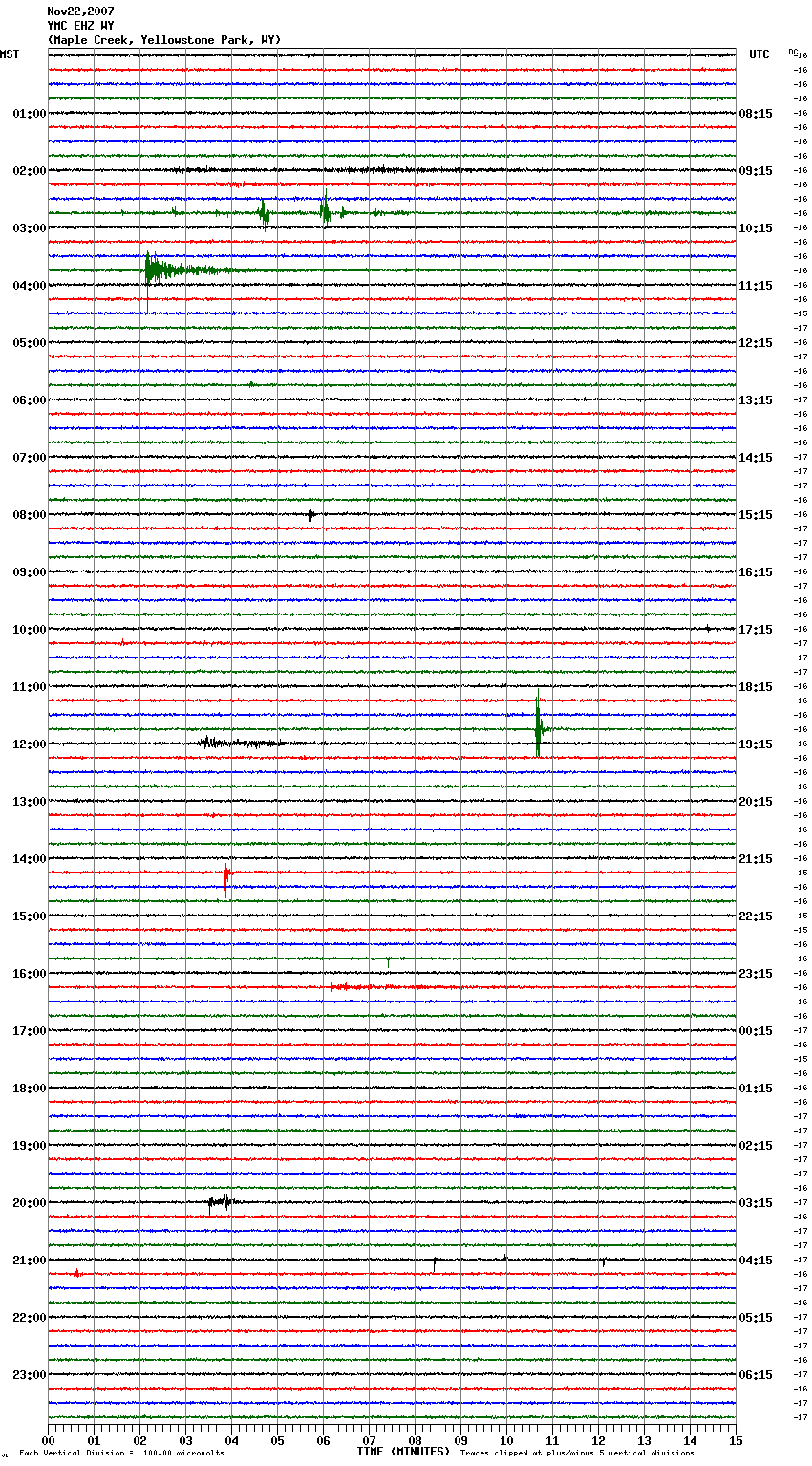Screen dimensions: 812x1466
Task: Click the UTC column header
Action: (759, 54)
